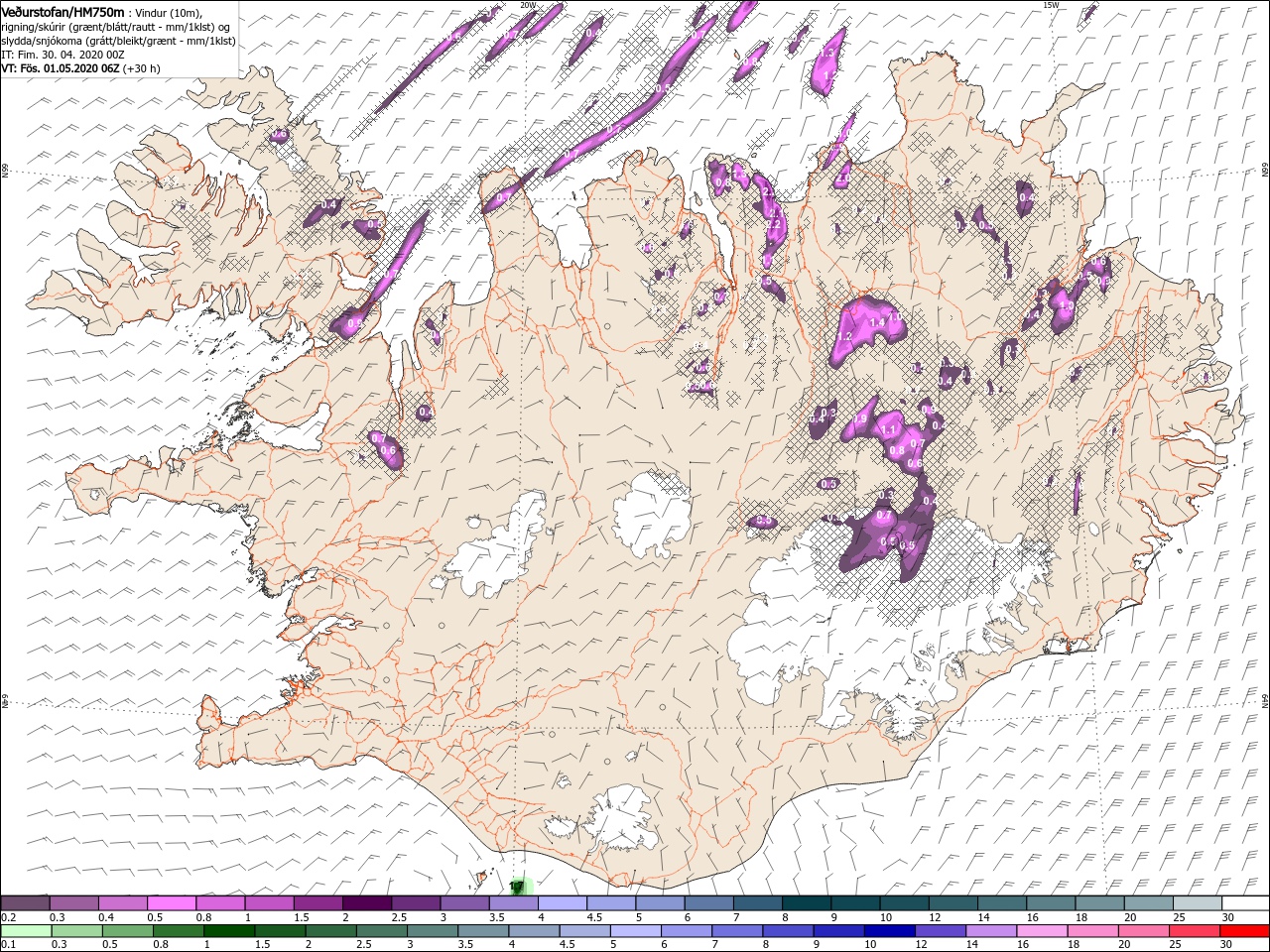The image size is (1270, 952).
Task: Select light periwinkle rain-scale swatch between 5 and 6
Action: click(635, 931)
